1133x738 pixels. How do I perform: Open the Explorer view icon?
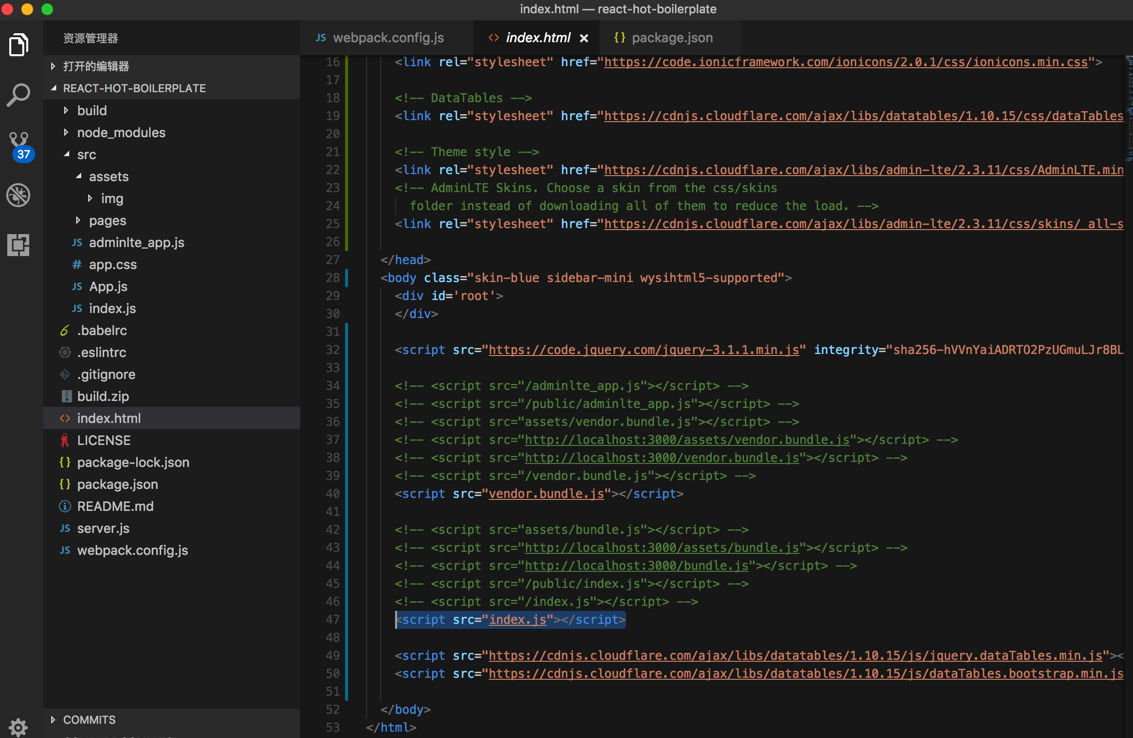(19, 45)
